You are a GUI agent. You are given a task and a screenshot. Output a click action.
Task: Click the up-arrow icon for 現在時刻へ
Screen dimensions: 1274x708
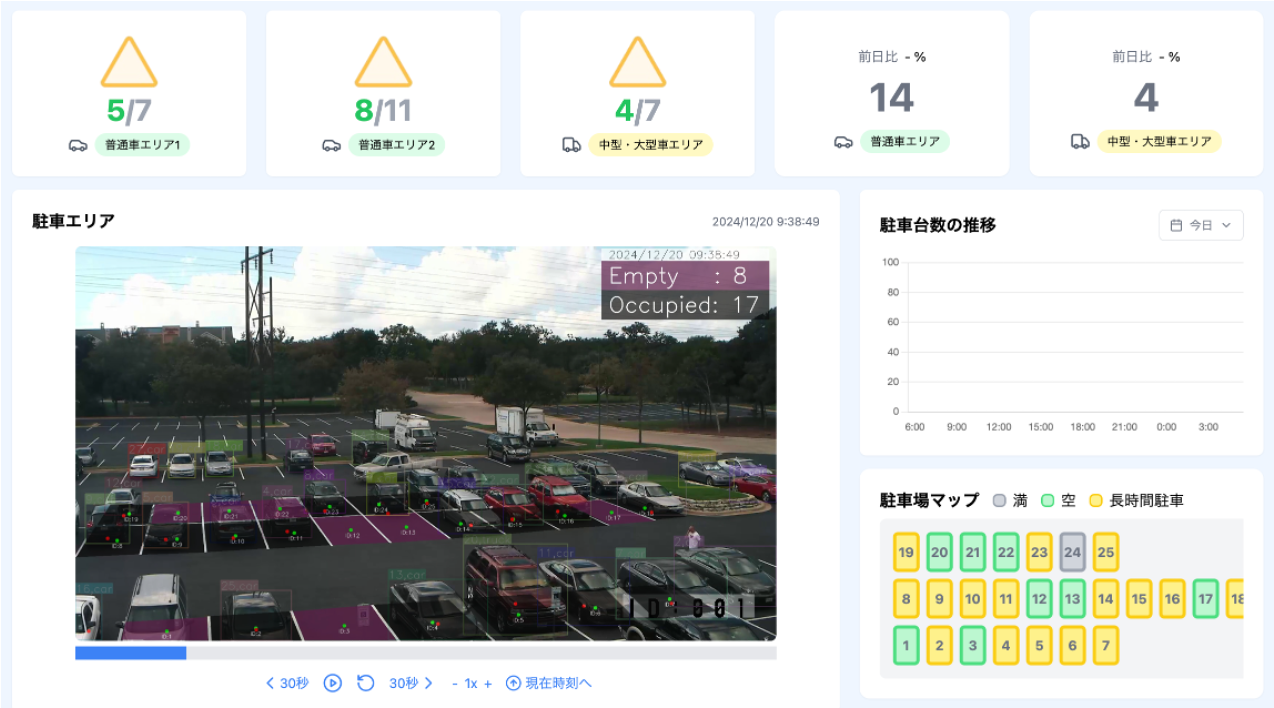513,683
